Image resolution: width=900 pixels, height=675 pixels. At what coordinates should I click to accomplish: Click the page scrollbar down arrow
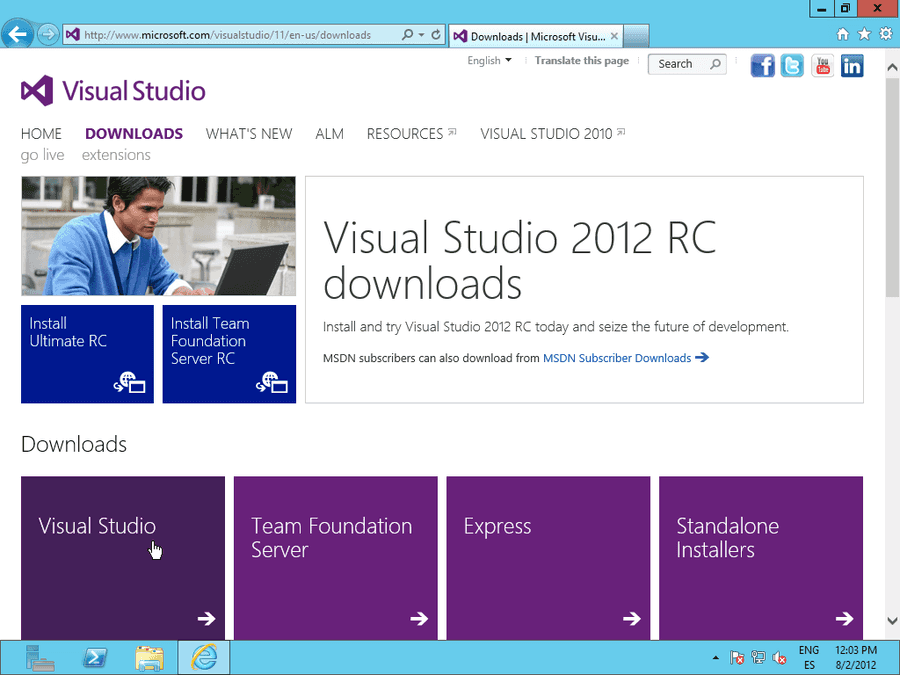(x=893, y=620)
